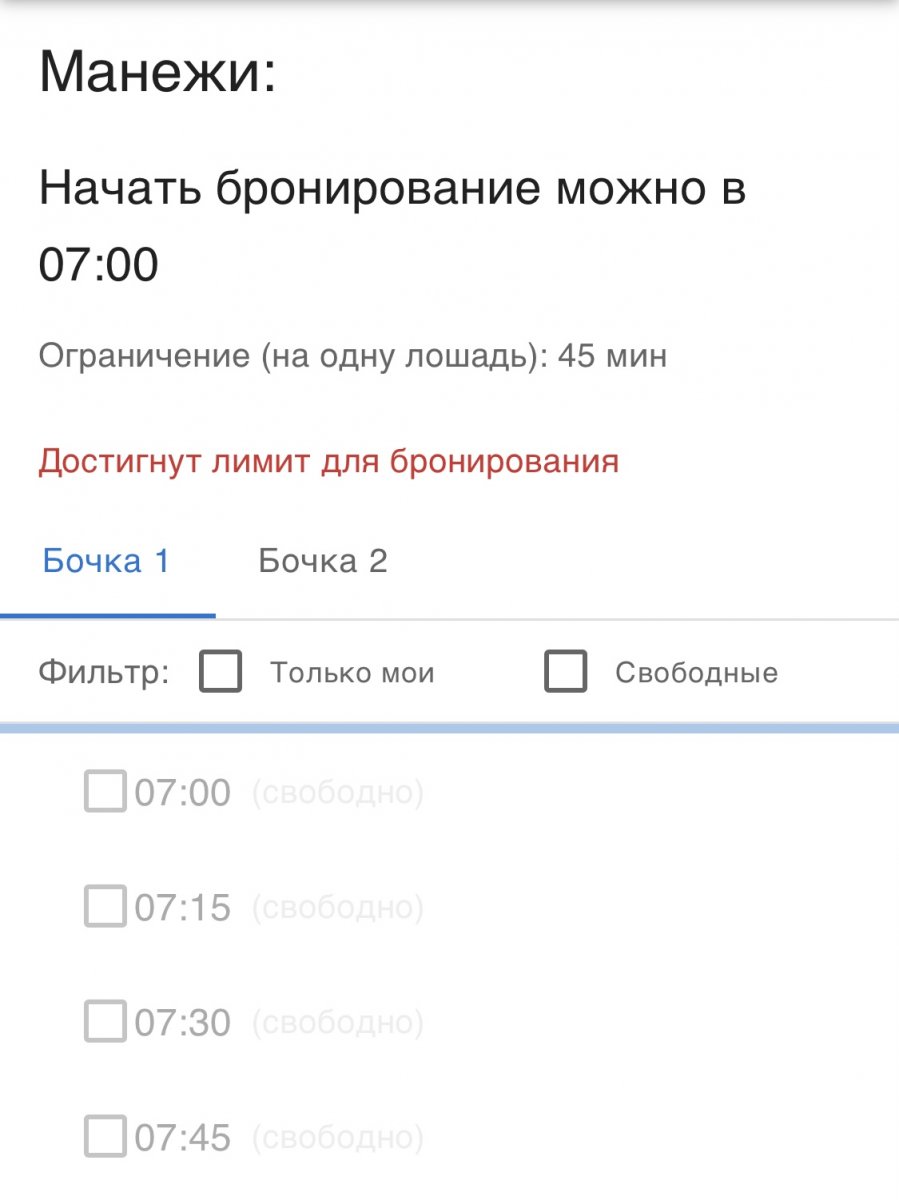Click the Только мои label text
This screenshot has width=899, height=1200.
tap(352, 673)
